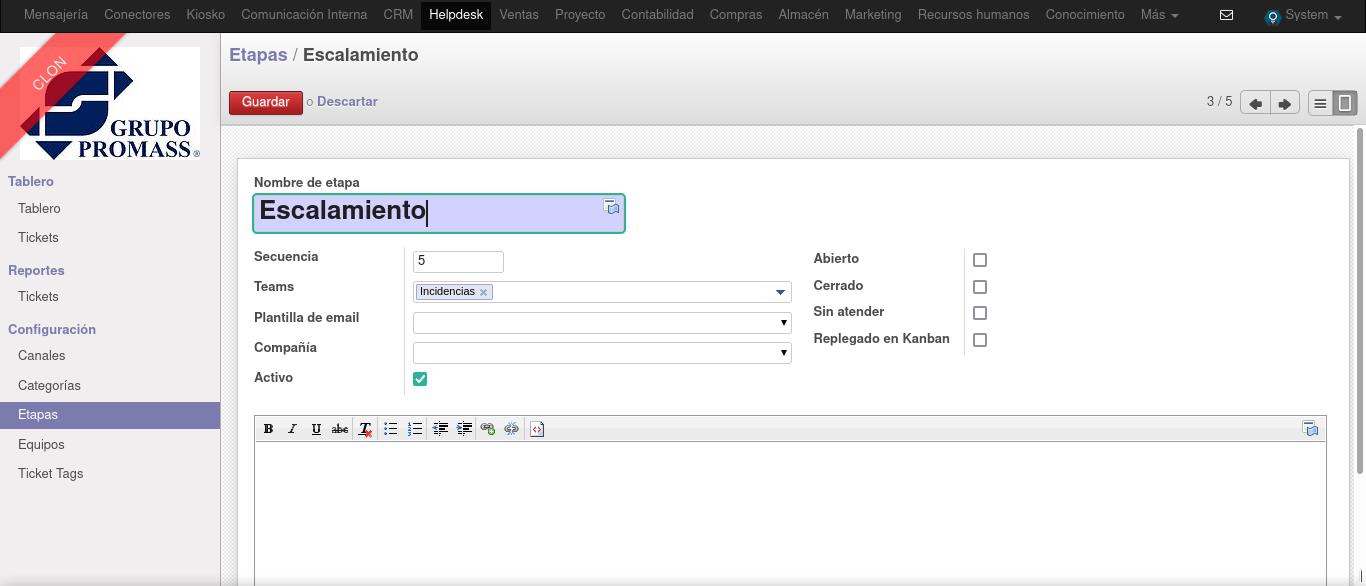1366x586 pixels.
Task: Click the Secuencia input field
Action: click(458, 261)
